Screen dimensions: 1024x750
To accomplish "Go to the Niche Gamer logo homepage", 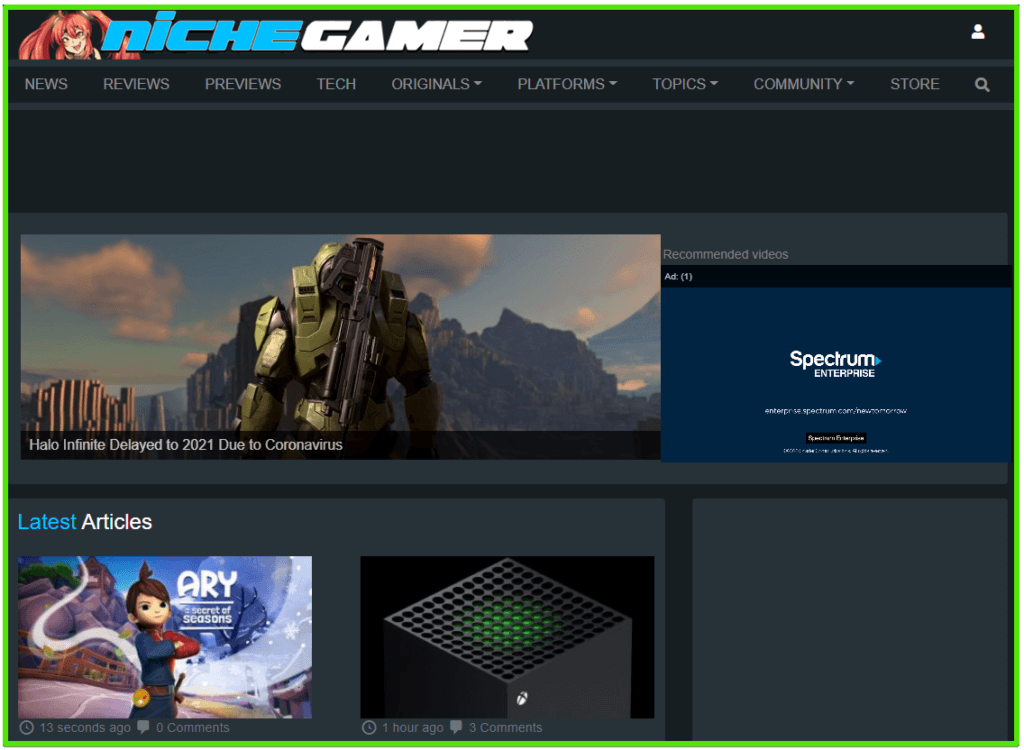I will 276,35.
